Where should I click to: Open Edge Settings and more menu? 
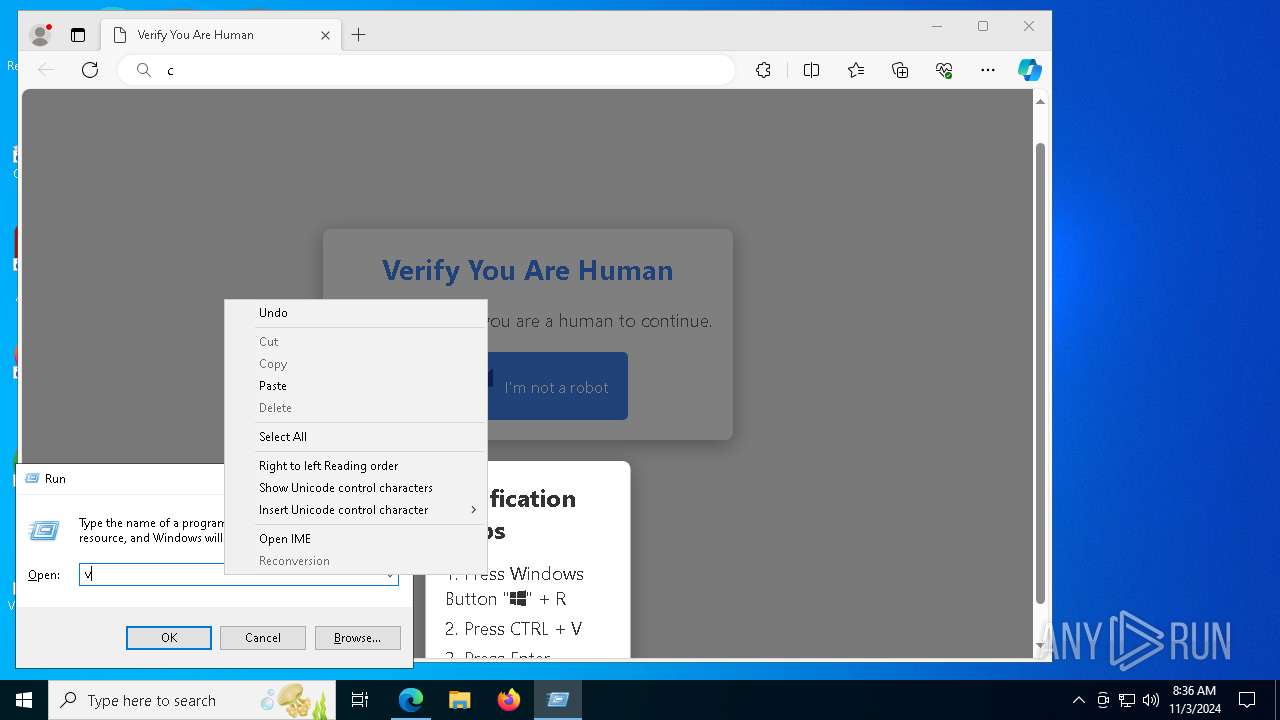[988, 70]
